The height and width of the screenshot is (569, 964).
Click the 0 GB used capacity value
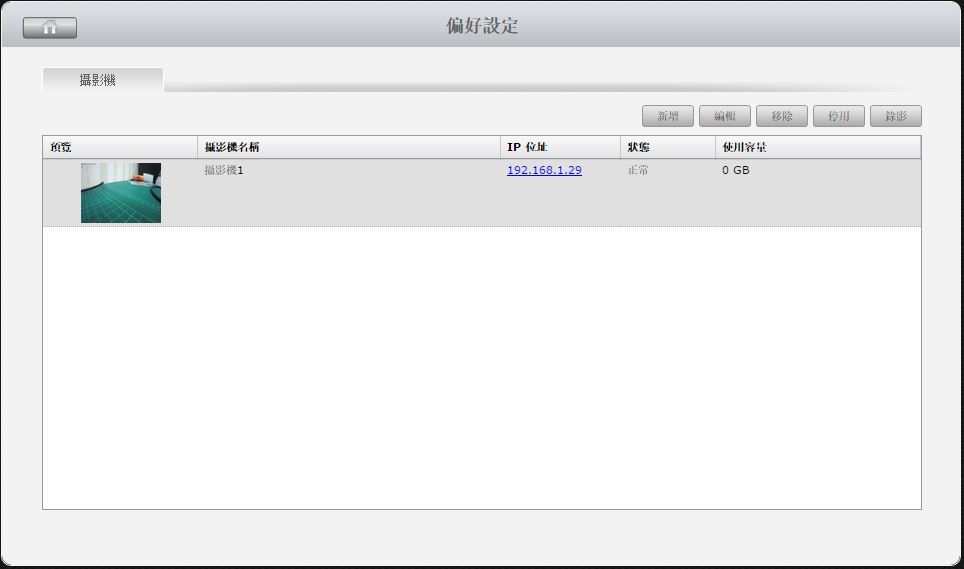(x=736, y=170)
